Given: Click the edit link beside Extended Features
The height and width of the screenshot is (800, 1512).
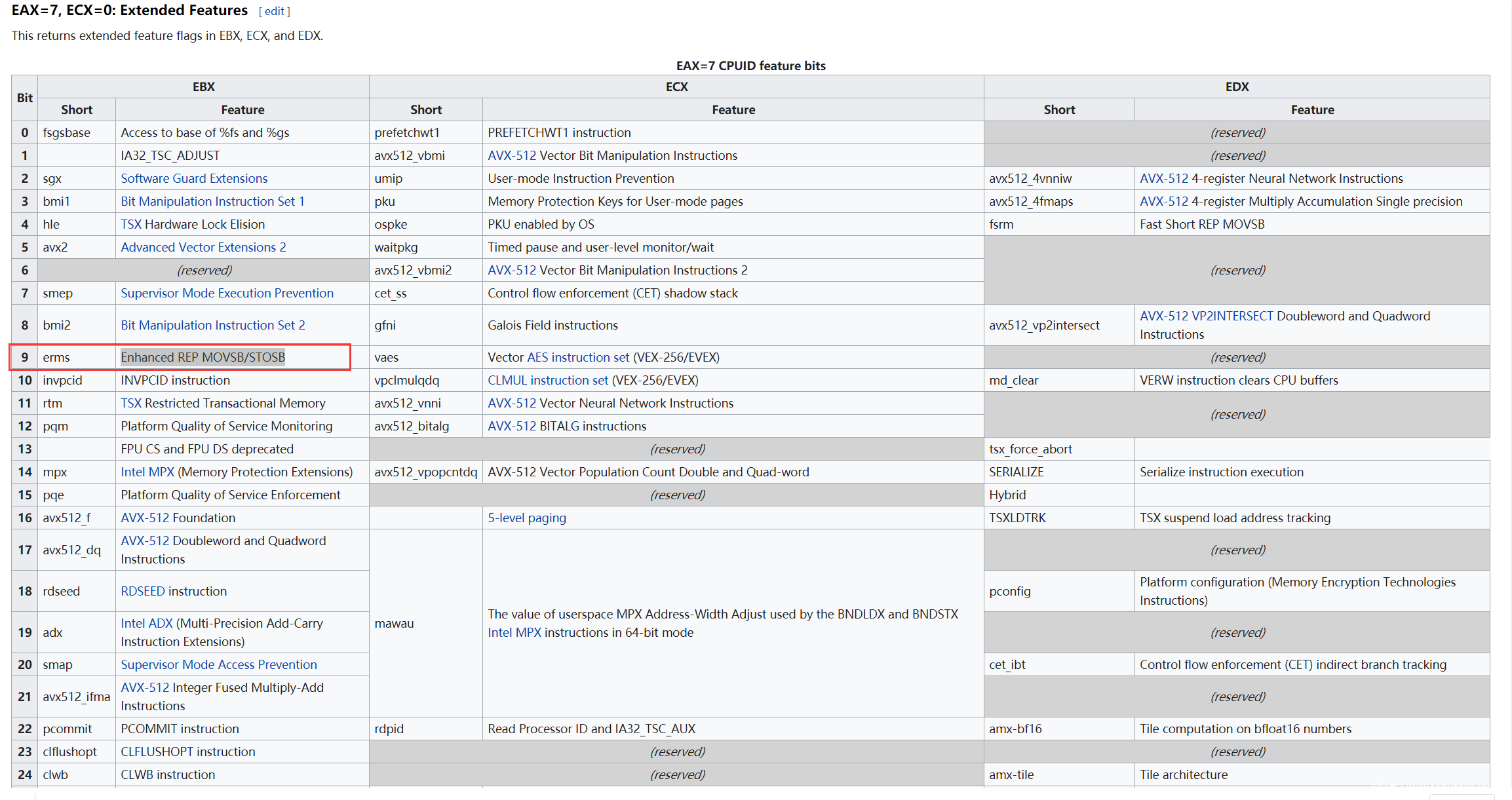Looking at the screenshot, I should (274, 11).
